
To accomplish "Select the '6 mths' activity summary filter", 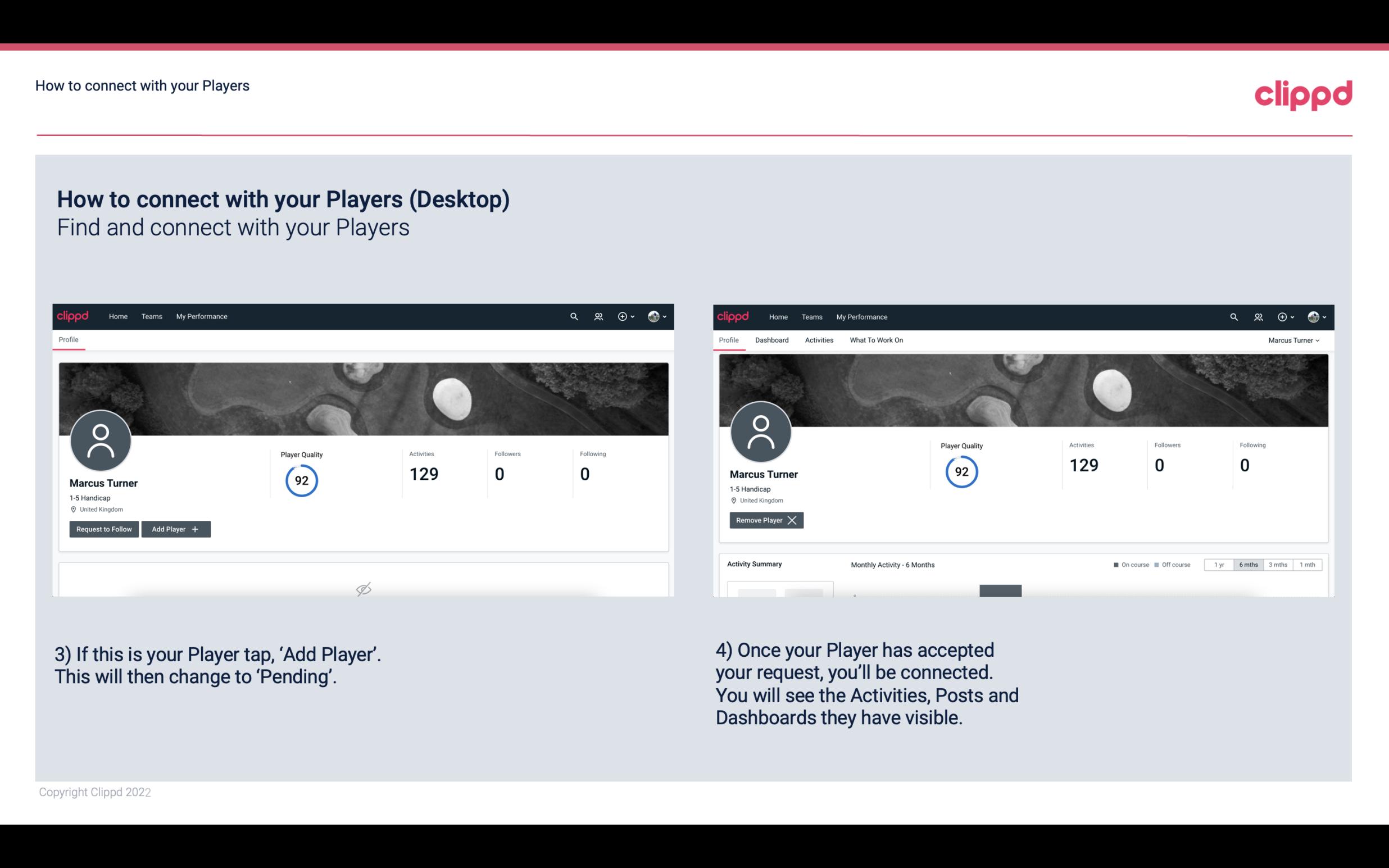I will [x=1248, y=564].
